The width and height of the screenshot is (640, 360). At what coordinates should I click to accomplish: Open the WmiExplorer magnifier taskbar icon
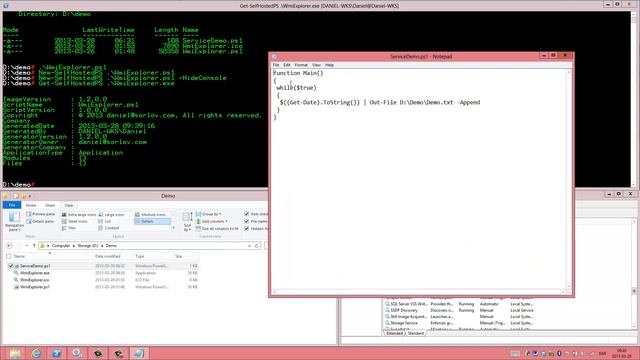pyautogui.click(x=77, y=353)
